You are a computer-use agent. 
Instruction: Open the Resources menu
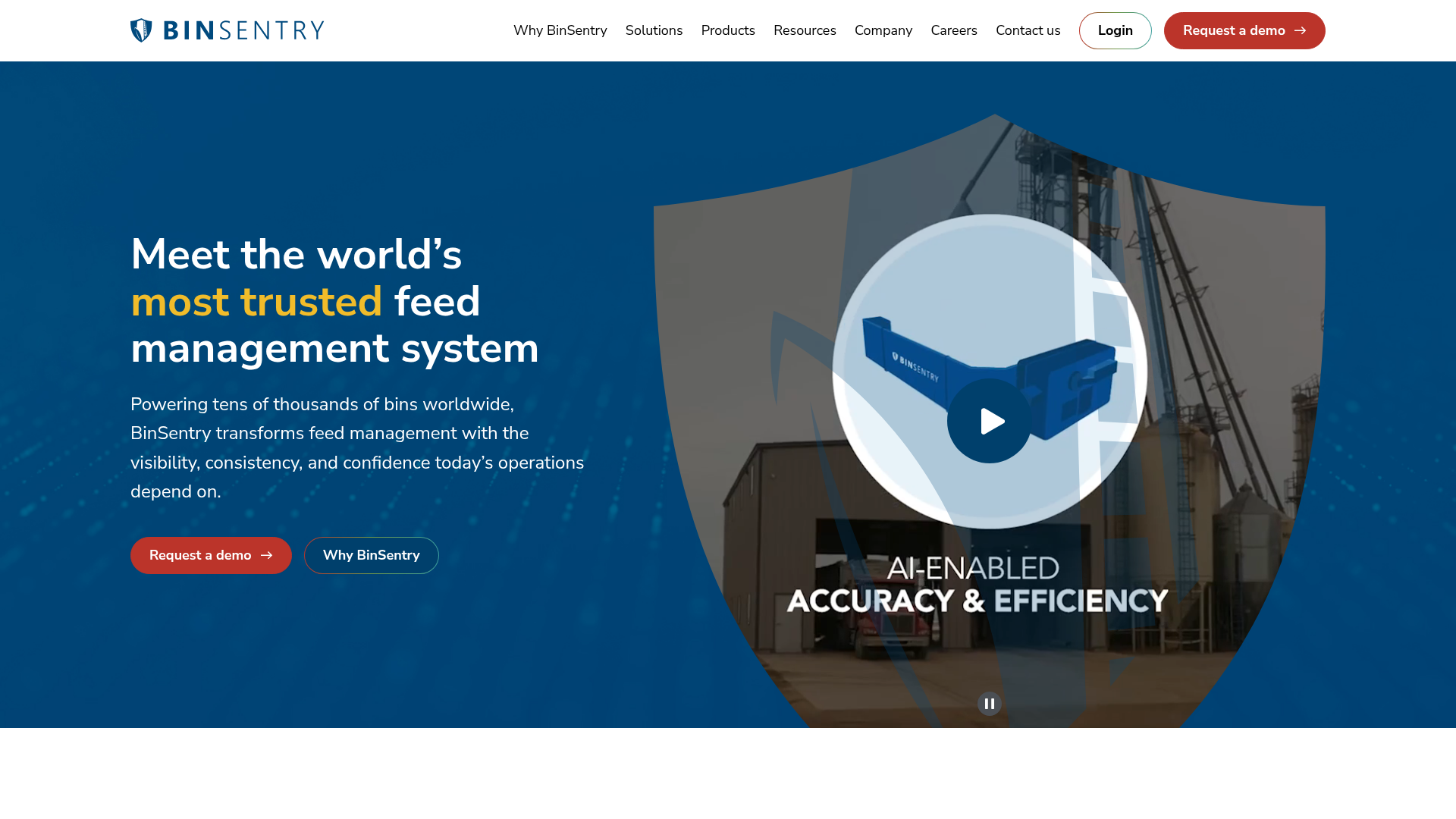coord(805,30)
